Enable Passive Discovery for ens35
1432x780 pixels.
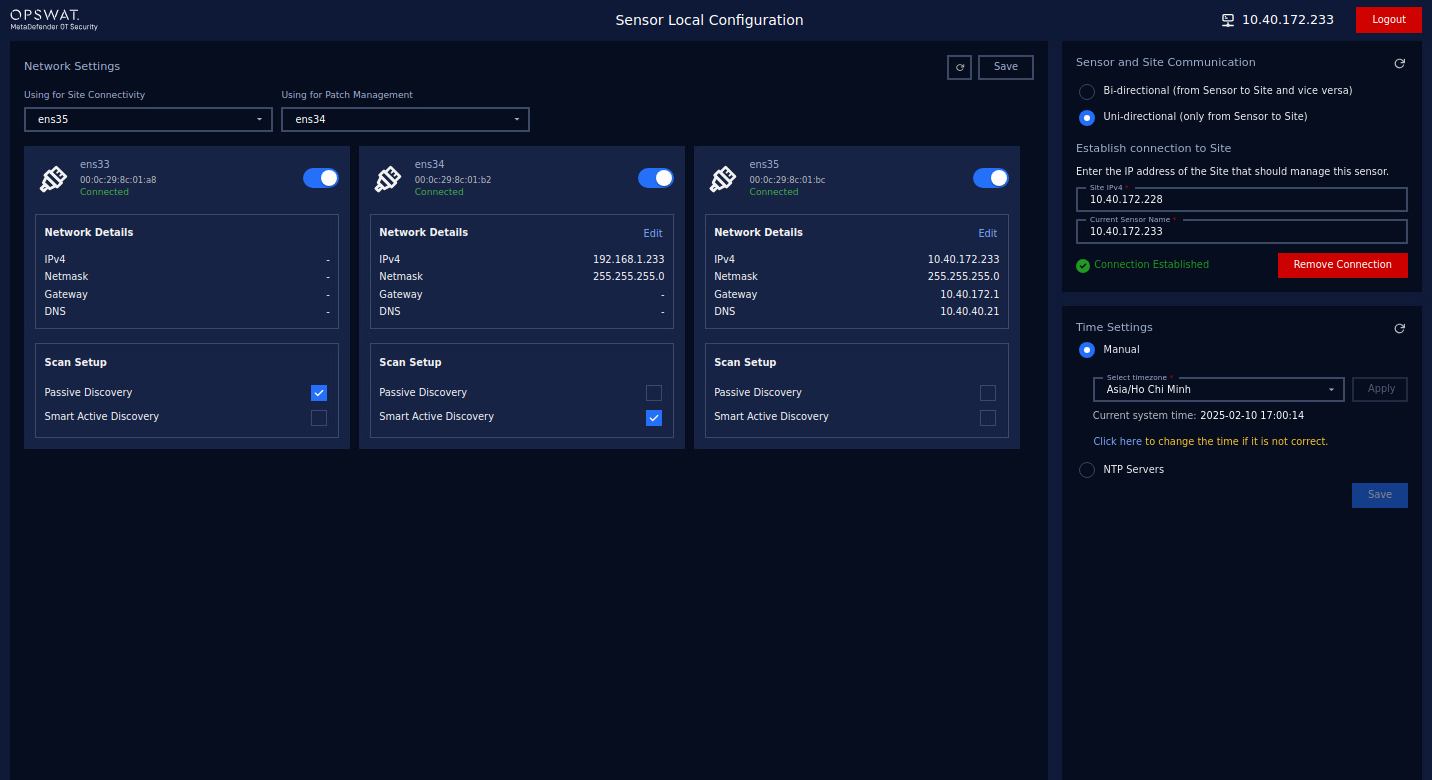click(x=988, y=393)
